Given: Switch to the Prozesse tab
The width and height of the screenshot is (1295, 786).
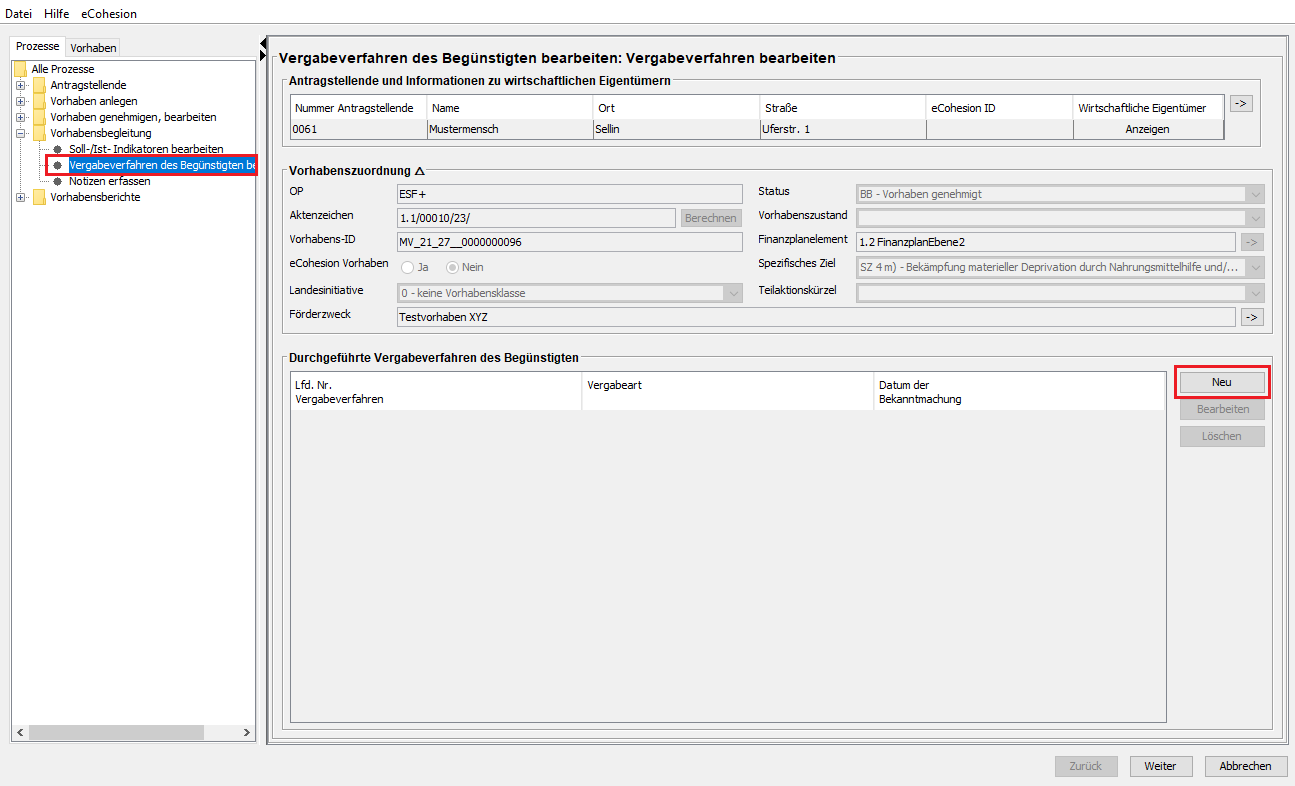Looking at the screenshot, I should 38,47.
